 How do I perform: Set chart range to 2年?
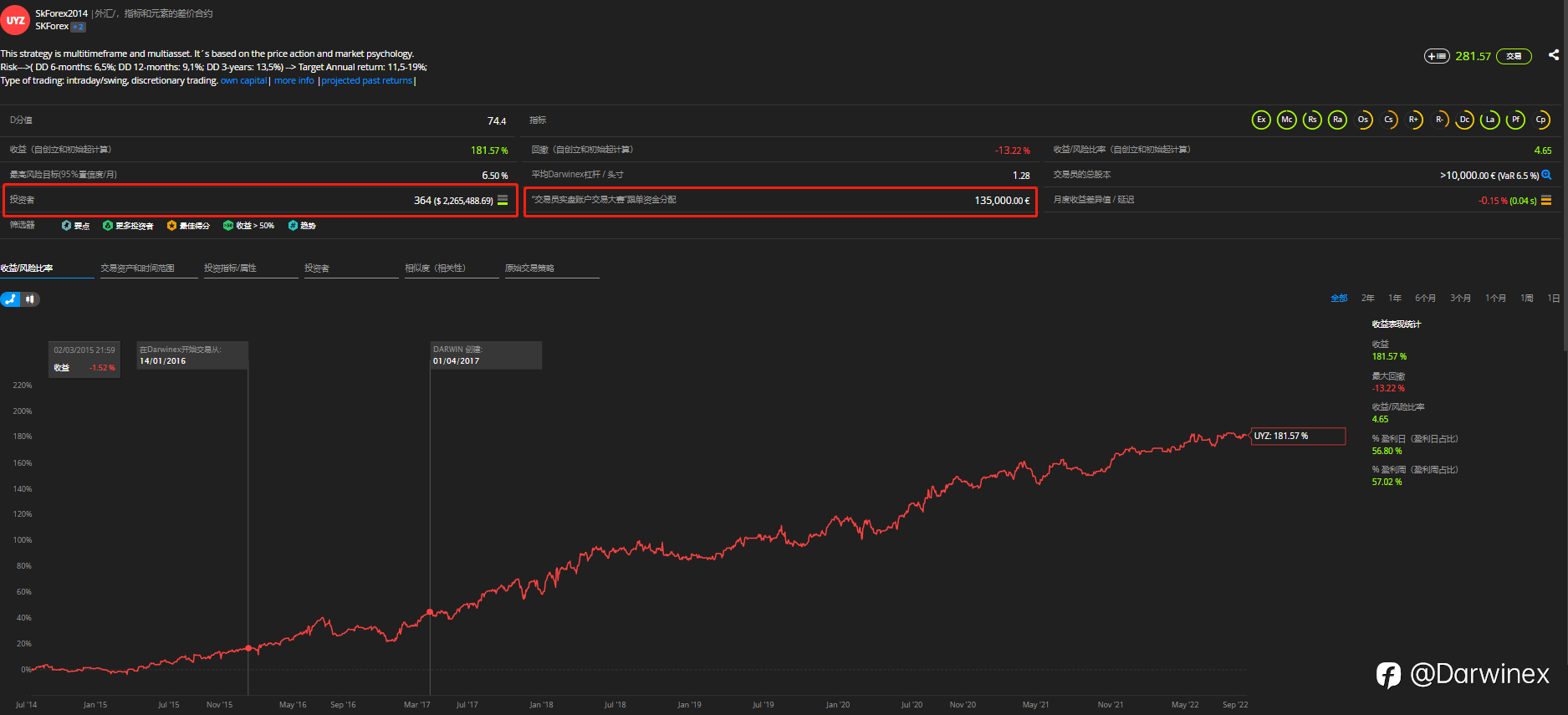pos(1367,299)
